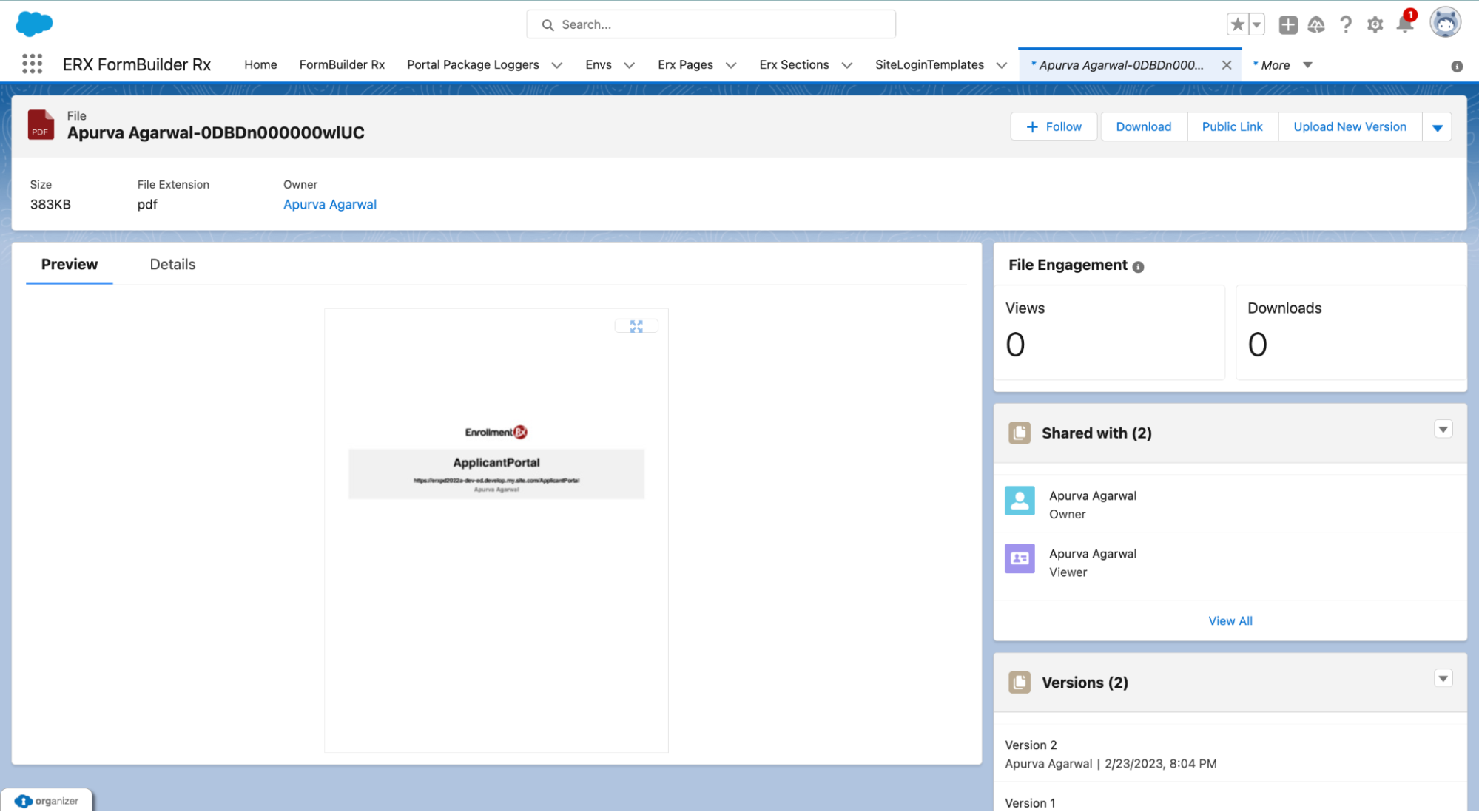Go to the FormBuilder Rx tab
Screen dimensions: 1479x812
coord(342,65)
